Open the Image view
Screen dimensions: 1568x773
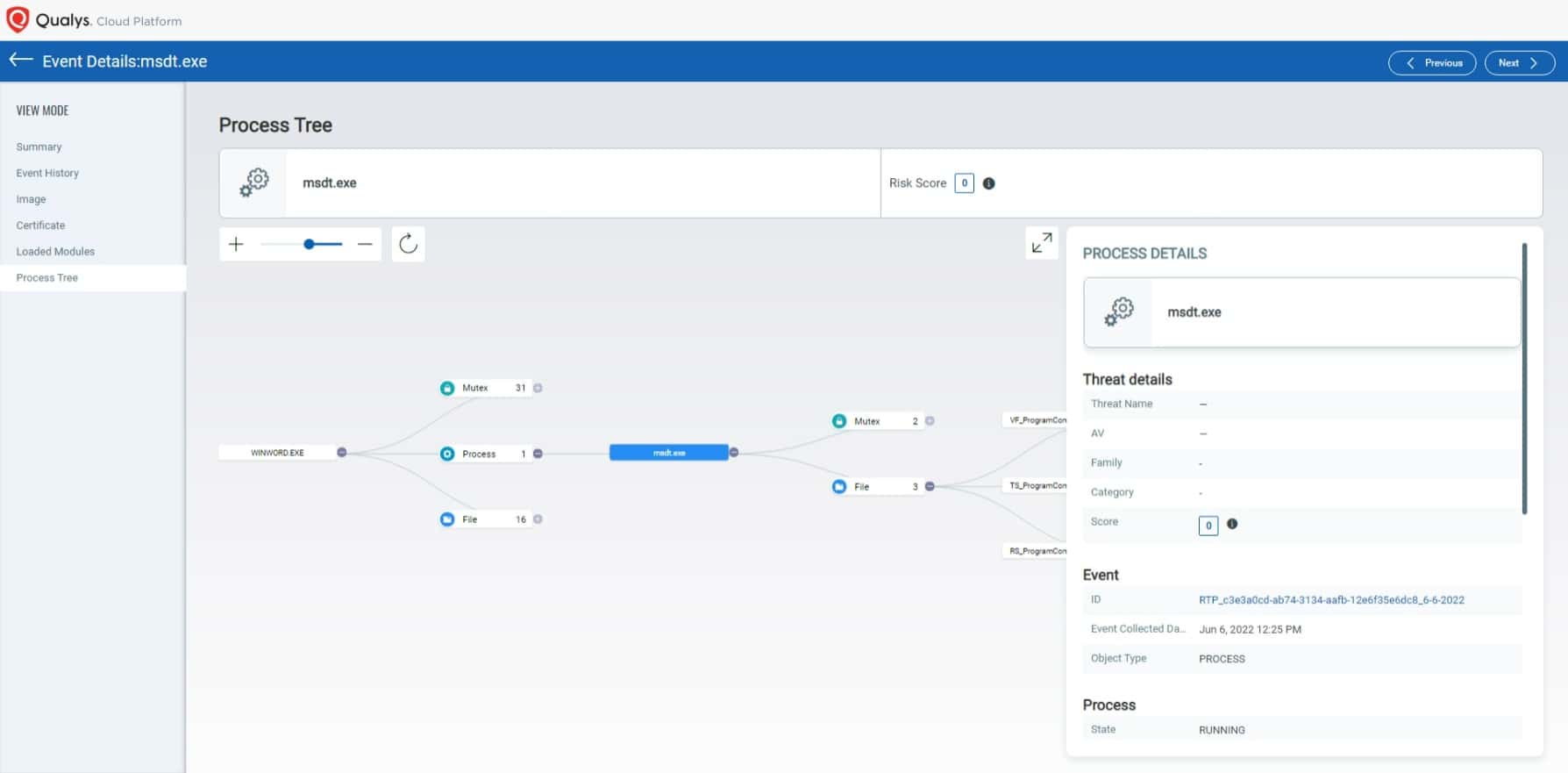coord(31,199)
